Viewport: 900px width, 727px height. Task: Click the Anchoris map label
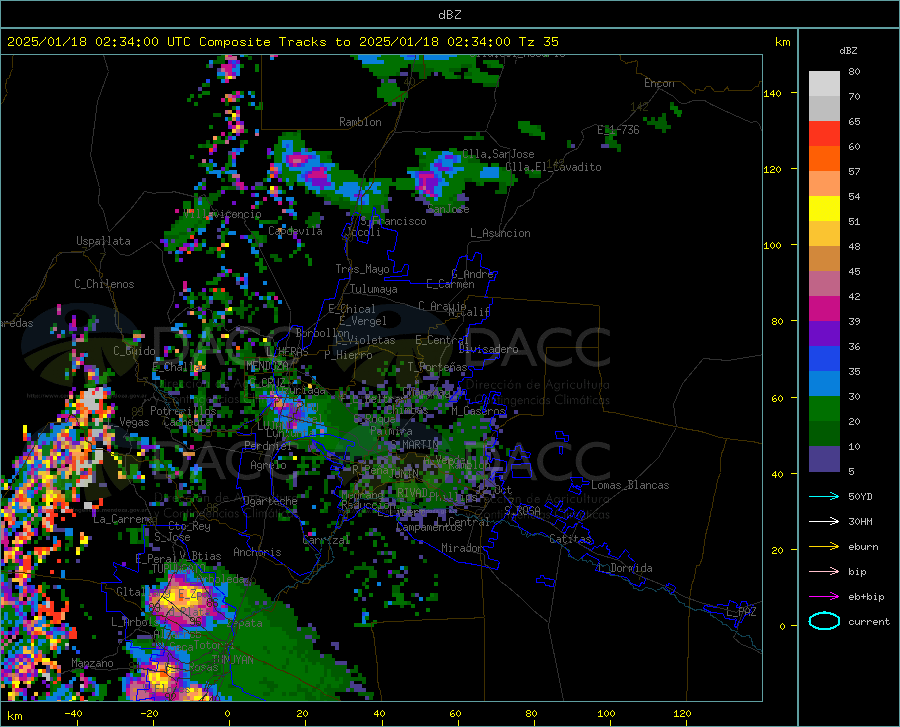point(257,552)
